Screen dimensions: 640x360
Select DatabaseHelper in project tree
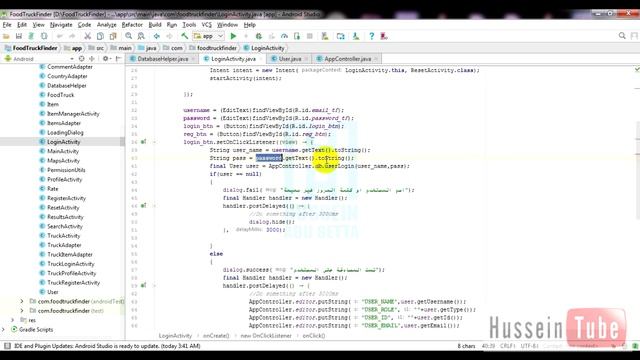pyautogui.click(x=67, y=85)
